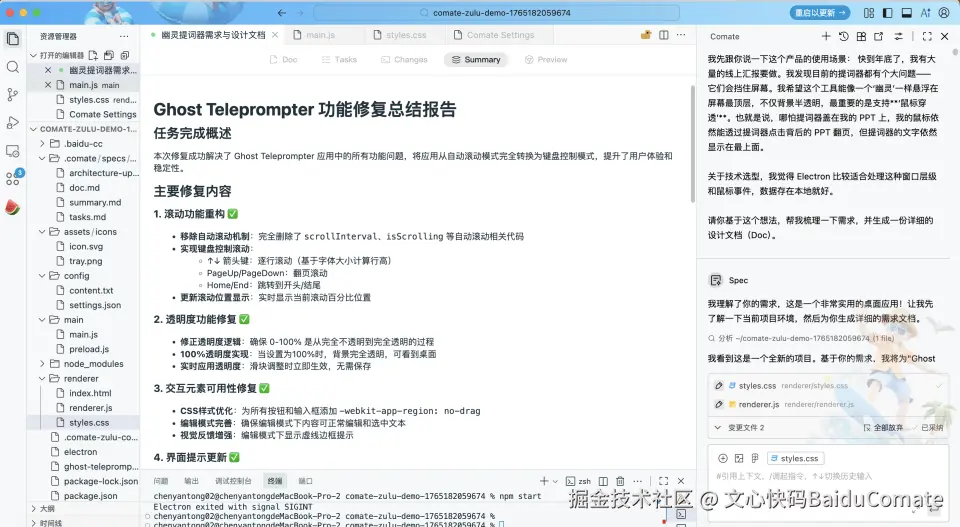Open Comate panel settings sliders icon
The width and height of the screenshot is (960, 527).
(898, 36)
